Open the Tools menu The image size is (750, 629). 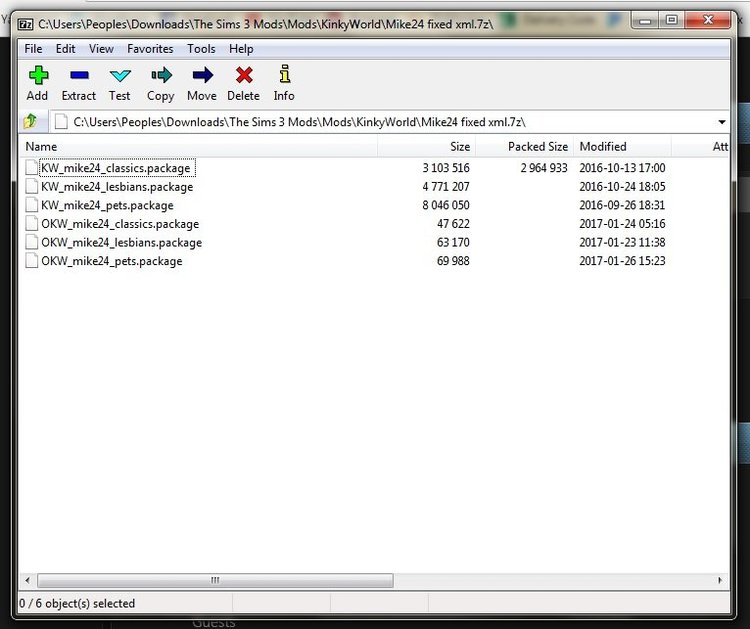[201, 49]
